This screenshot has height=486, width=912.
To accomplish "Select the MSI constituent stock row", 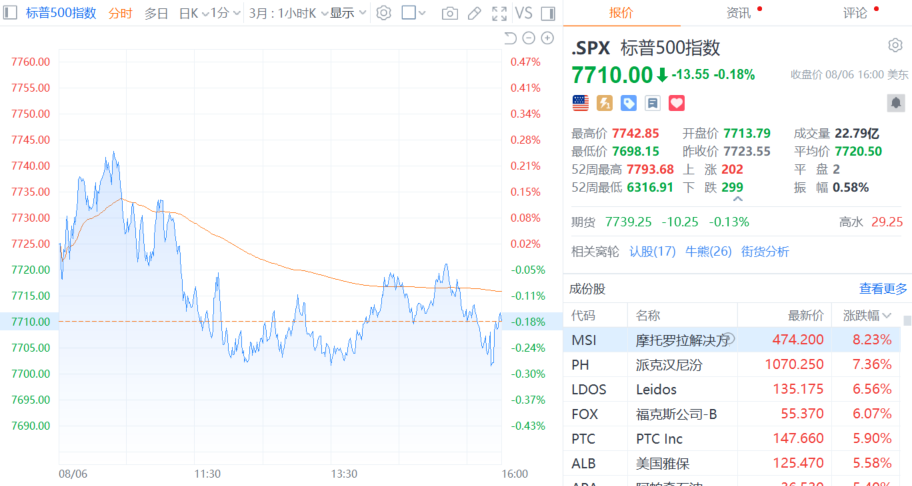I will [732, 340].
